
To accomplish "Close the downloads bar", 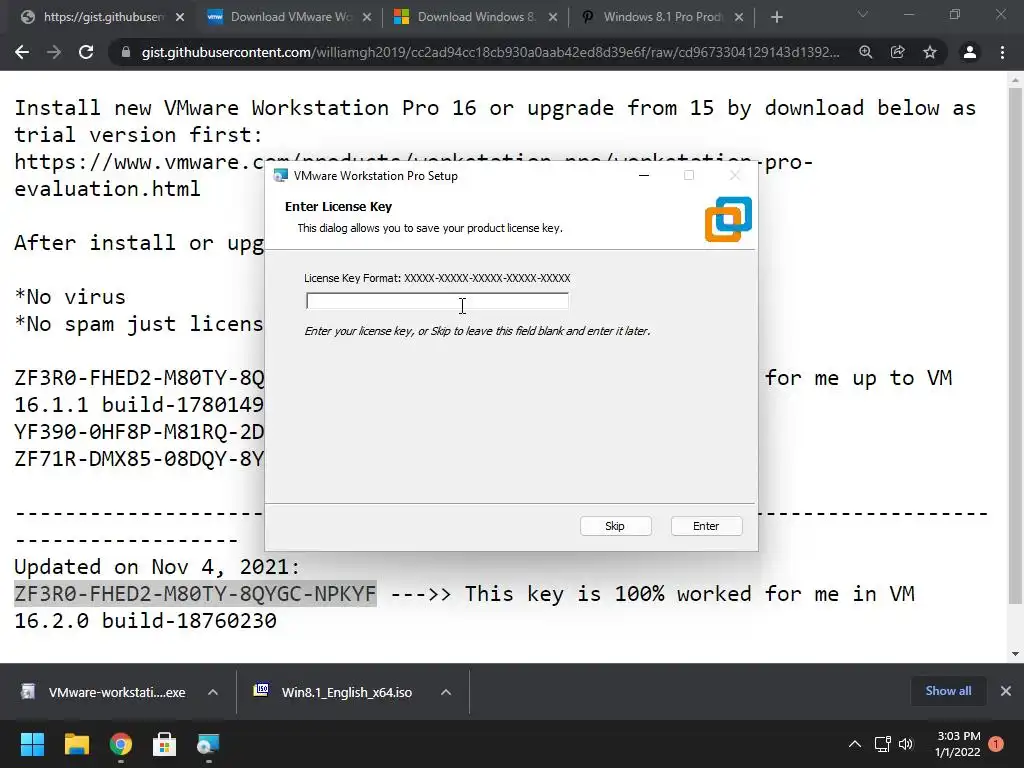I will click(x=1006, y=691).
